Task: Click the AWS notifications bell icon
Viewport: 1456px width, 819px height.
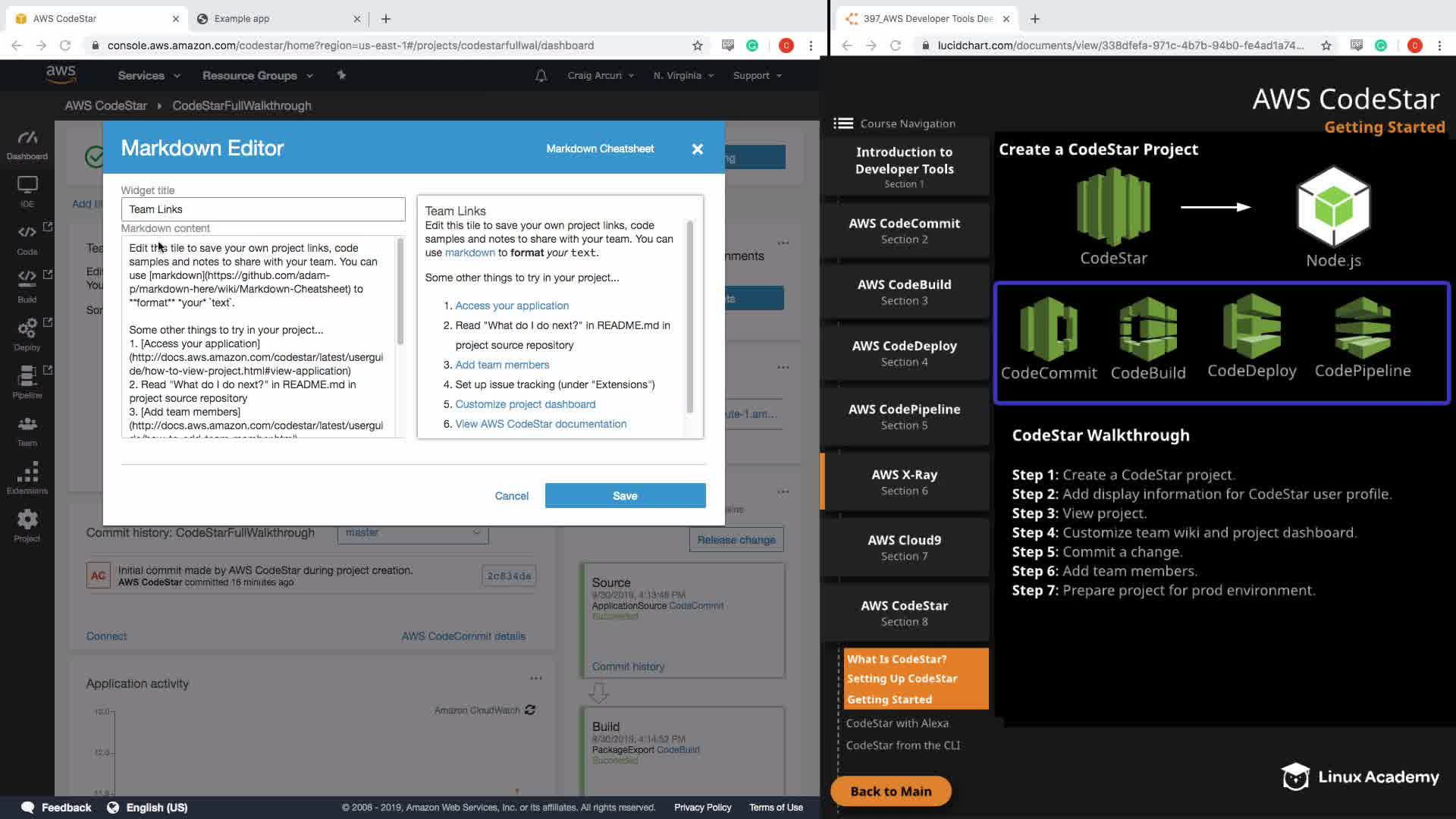Action: (541, 76)
